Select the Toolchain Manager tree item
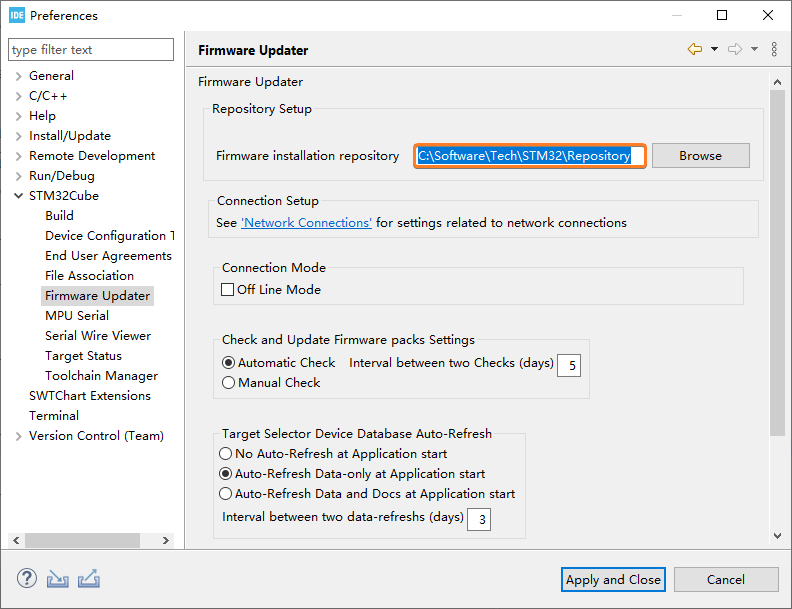792x609 pixels. (x=102, y=376)
